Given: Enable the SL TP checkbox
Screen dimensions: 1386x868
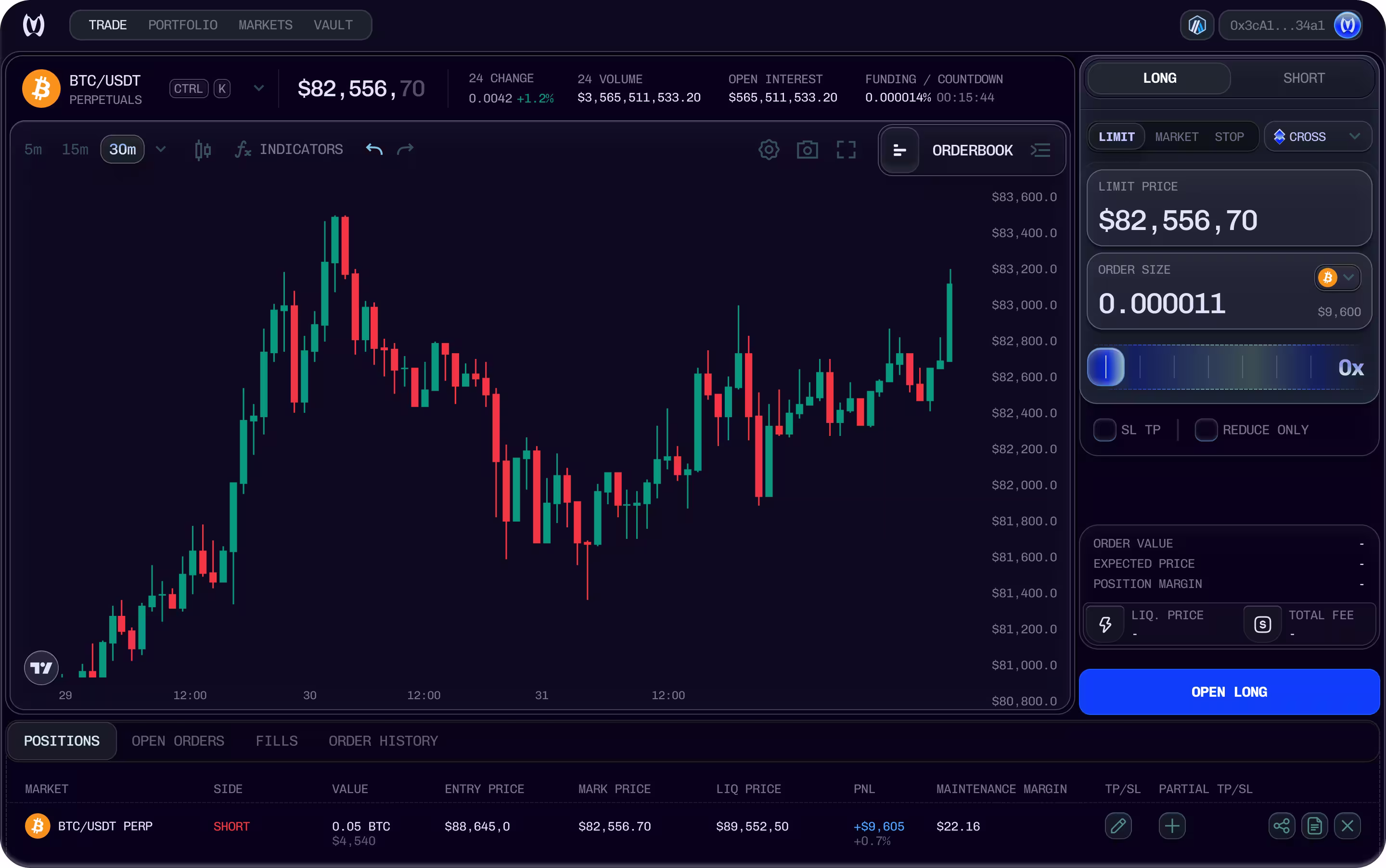Looking at the screenshot, I should [x=1104, y=429].
